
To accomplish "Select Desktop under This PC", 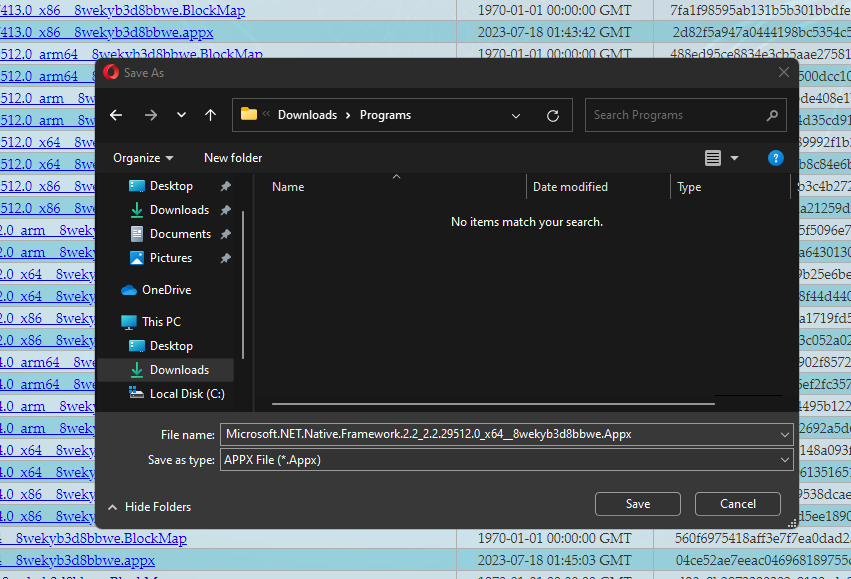I will click(171, 346).
